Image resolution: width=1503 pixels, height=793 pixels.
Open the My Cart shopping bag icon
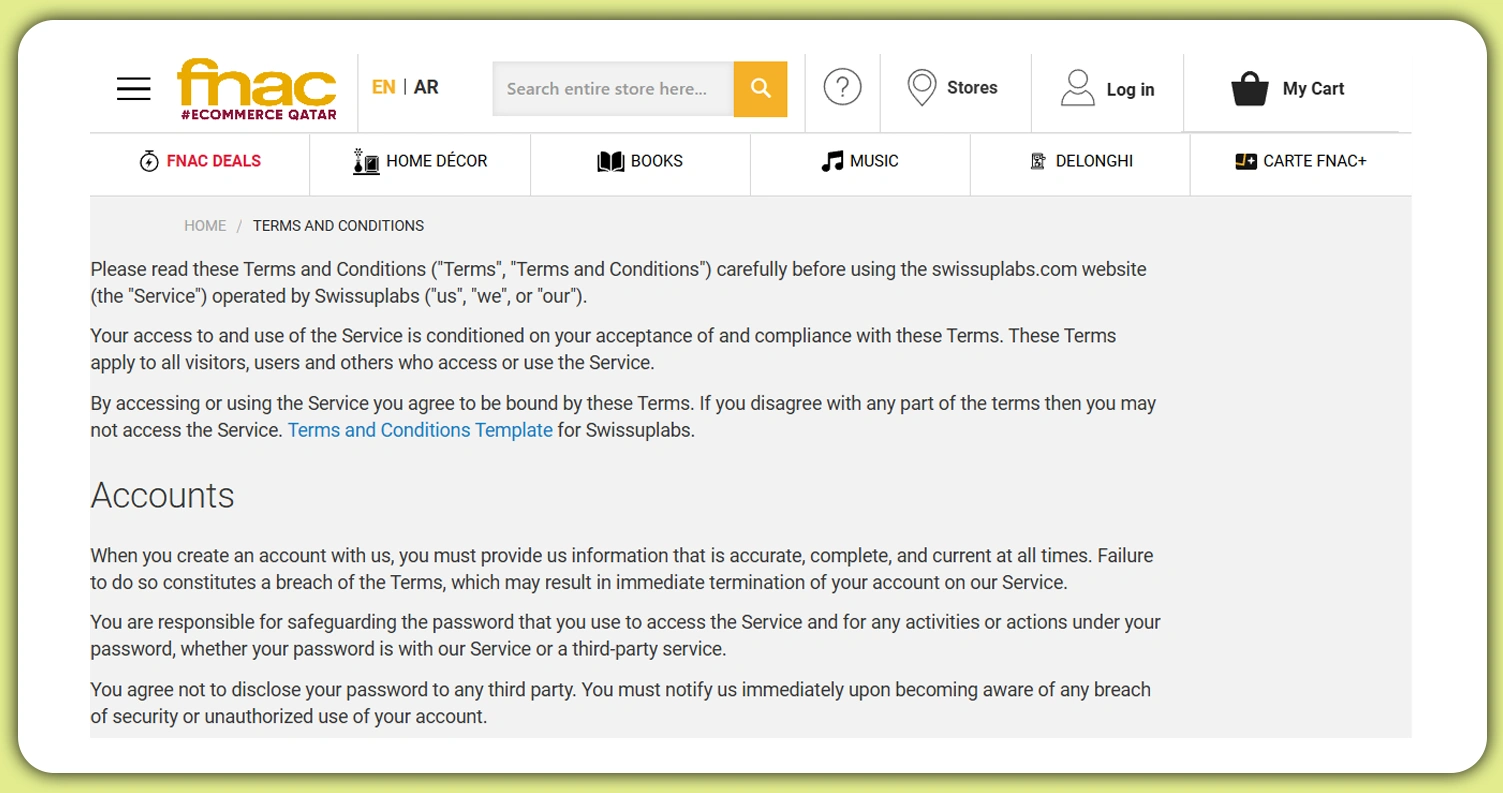pyautogui.click(x=1250, y=88)
